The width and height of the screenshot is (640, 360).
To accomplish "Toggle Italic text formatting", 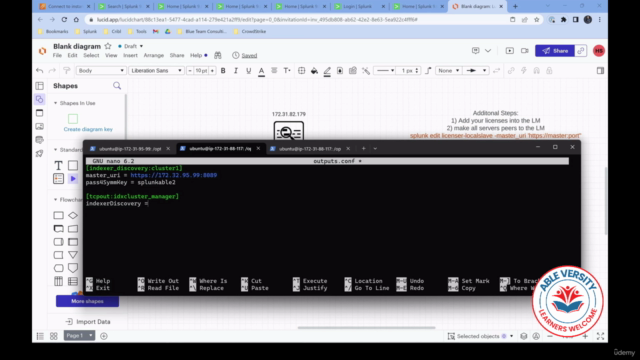I will (x=236, y=71).
